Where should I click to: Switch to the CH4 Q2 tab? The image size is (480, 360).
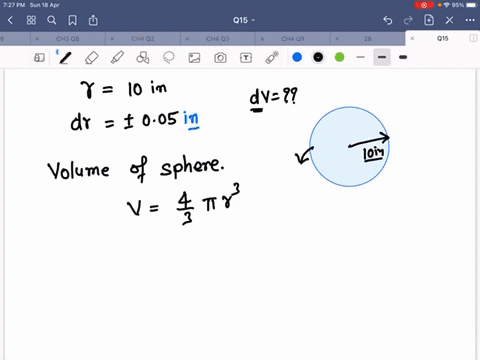(x=143, y=39)
